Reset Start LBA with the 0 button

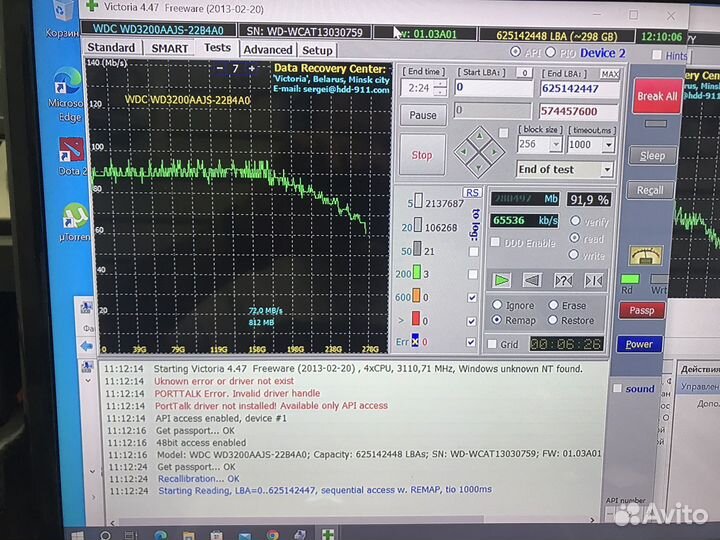coord(524,73)
